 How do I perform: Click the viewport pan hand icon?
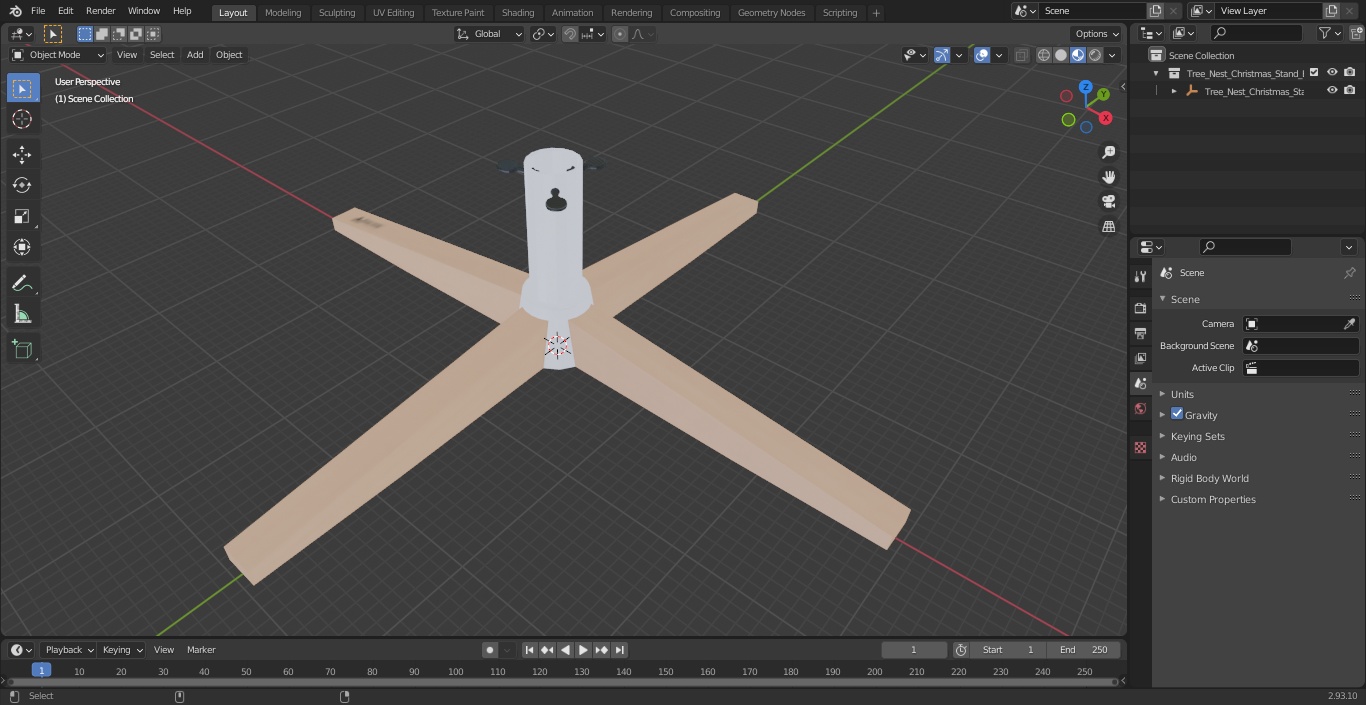[1108, 177]
